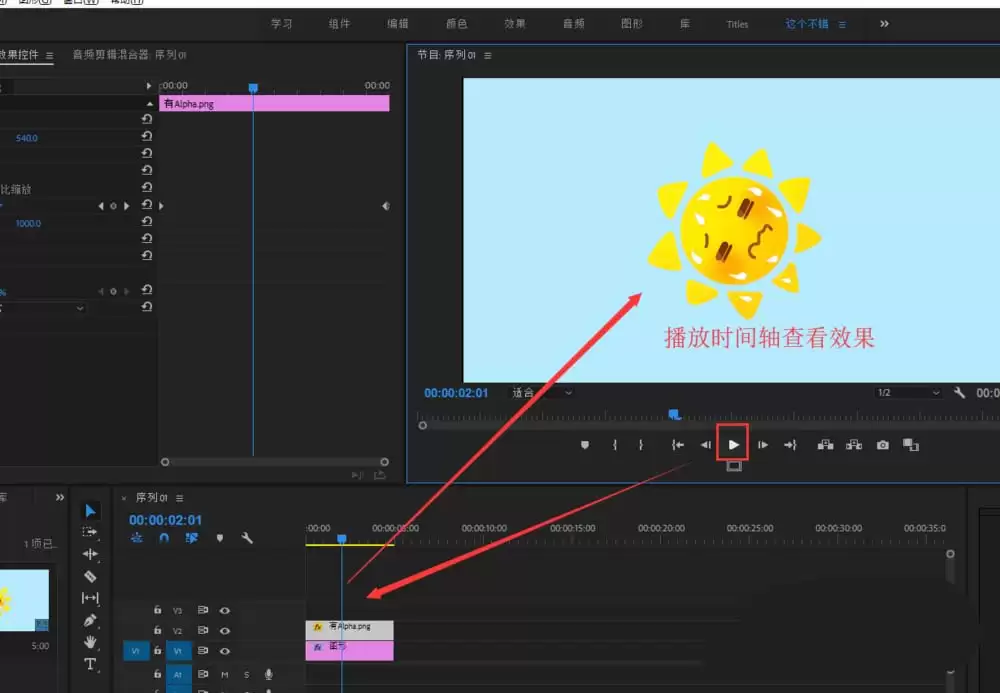This screenshot has width=1000, height=693.
Task: Switch to the Hand tool
Action: tap(91, 642)
